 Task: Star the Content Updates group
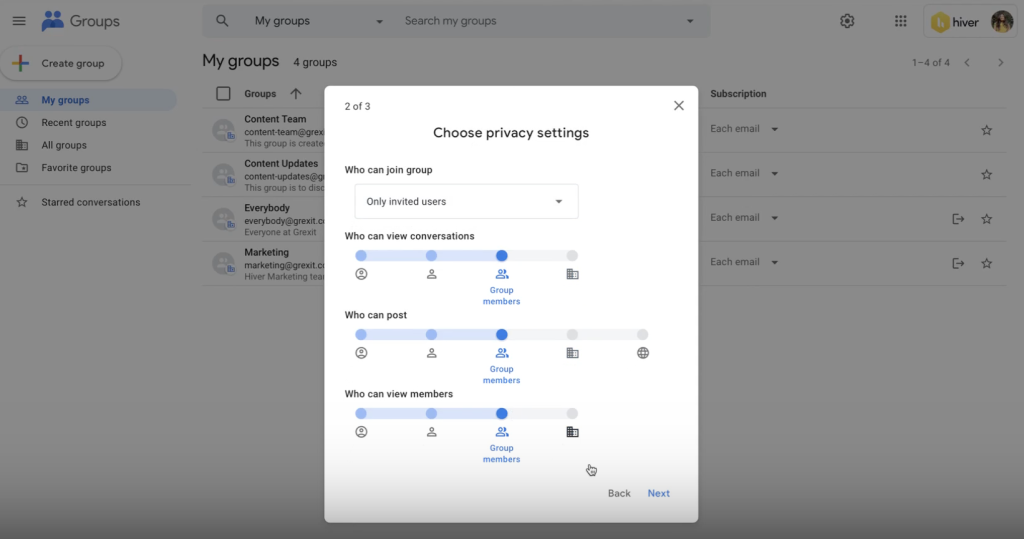pyautogui.click(x=986, y=174)
